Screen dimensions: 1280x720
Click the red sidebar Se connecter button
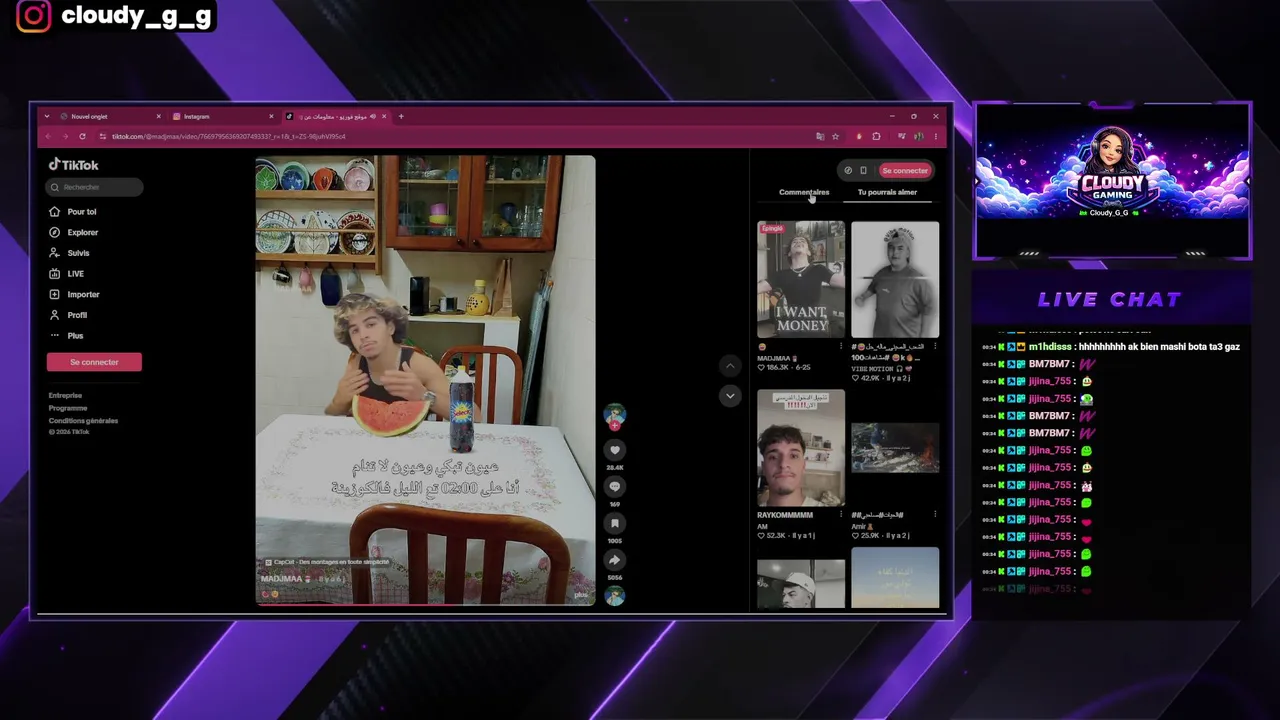pos(94,362)
